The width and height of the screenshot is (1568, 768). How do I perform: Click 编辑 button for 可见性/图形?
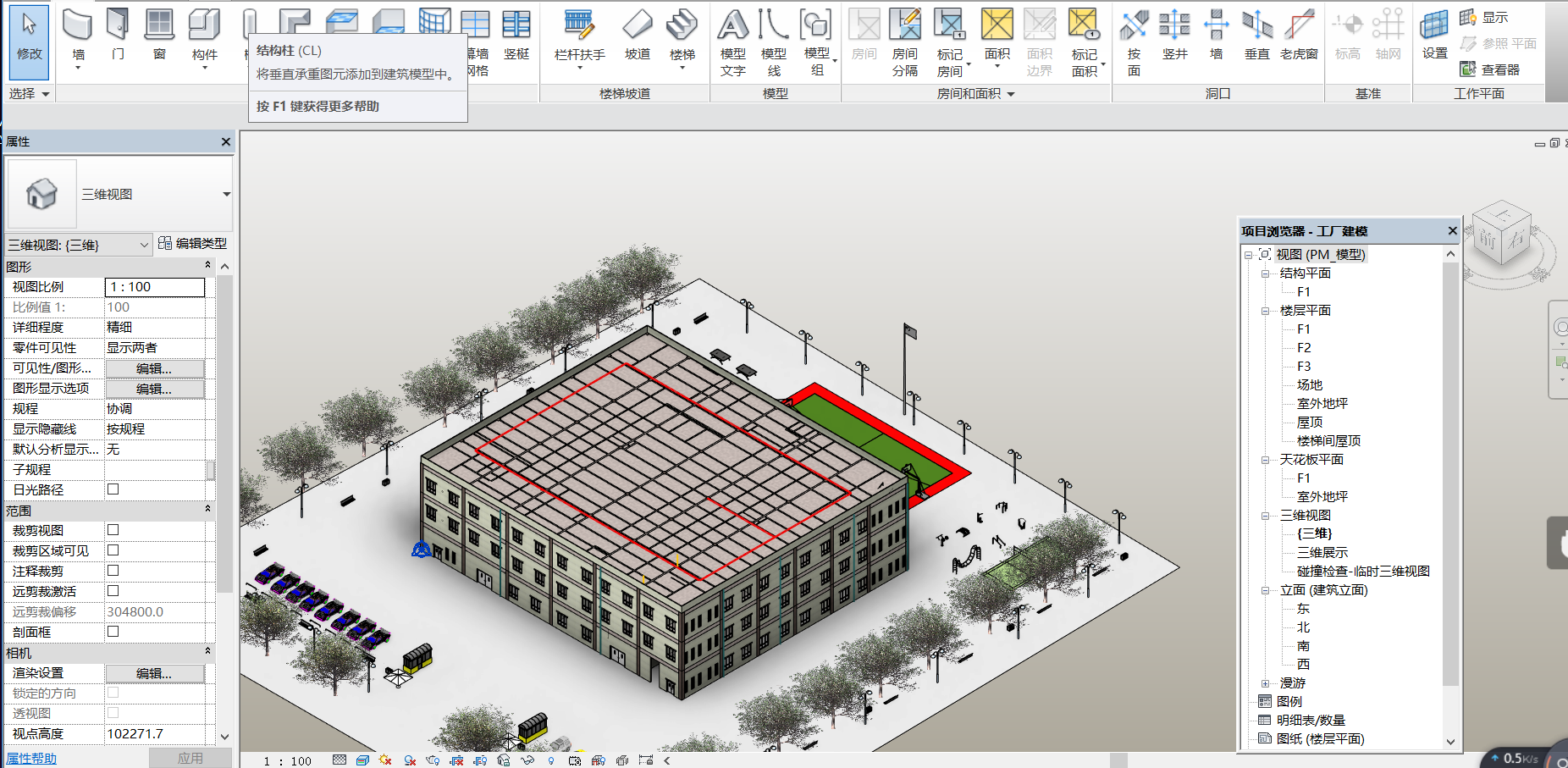[154, 368]
